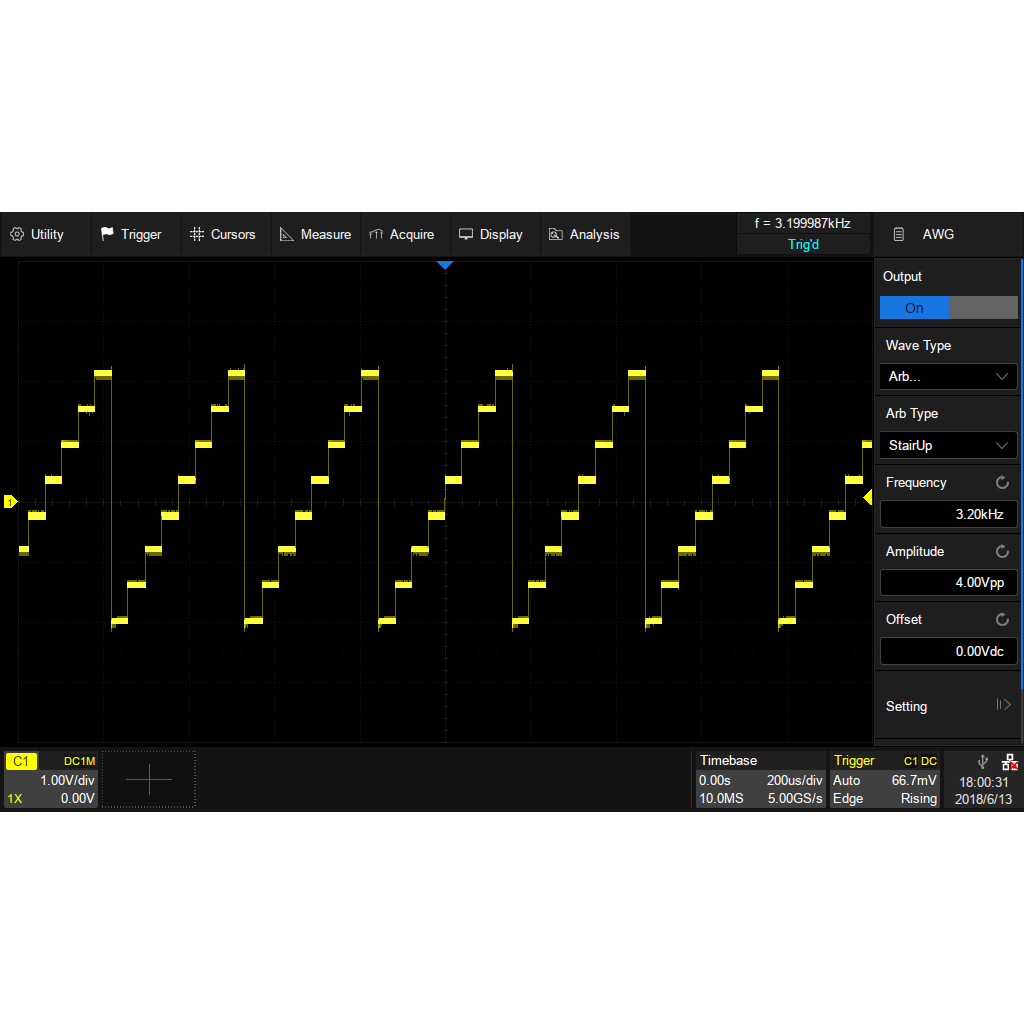This screenshot has height=1024, width=1024.
Task: Open the Timebase settings box
Action: coord(760,780)
